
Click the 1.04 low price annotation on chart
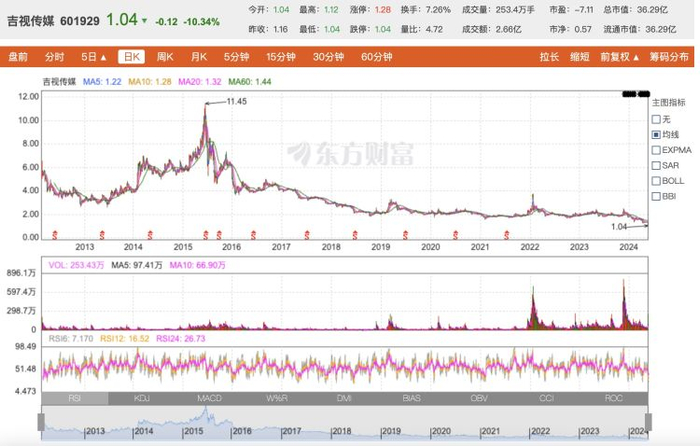(x=619, y=227)
